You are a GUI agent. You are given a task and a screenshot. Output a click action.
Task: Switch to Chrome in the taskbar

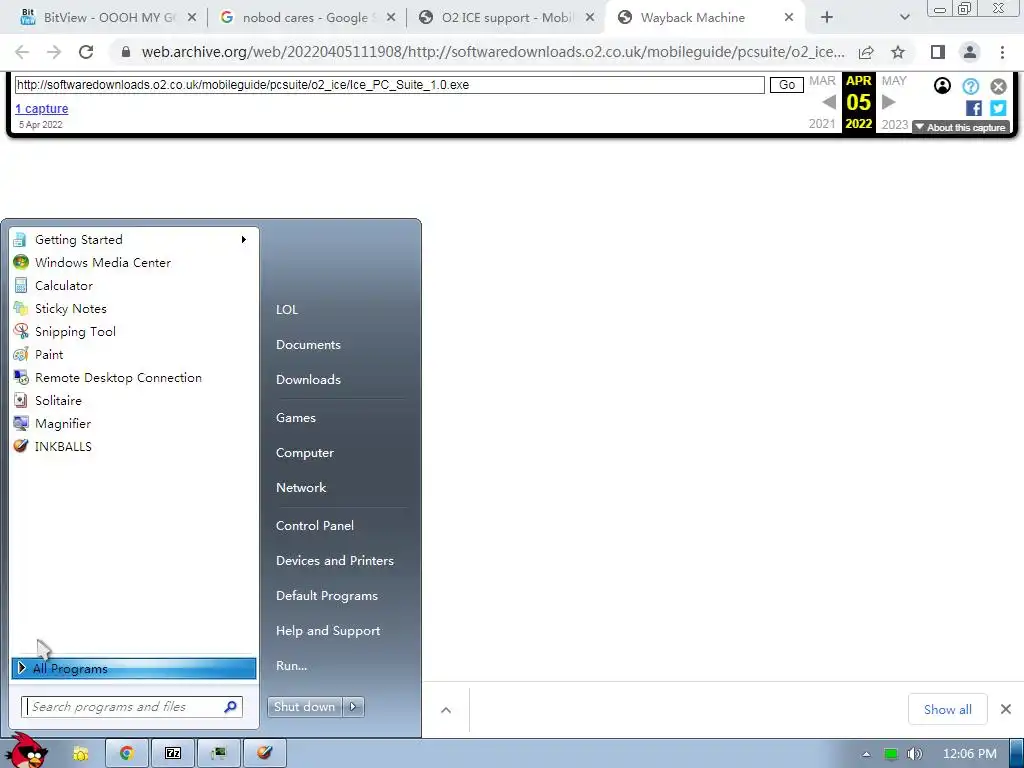[x=126, y=754]
